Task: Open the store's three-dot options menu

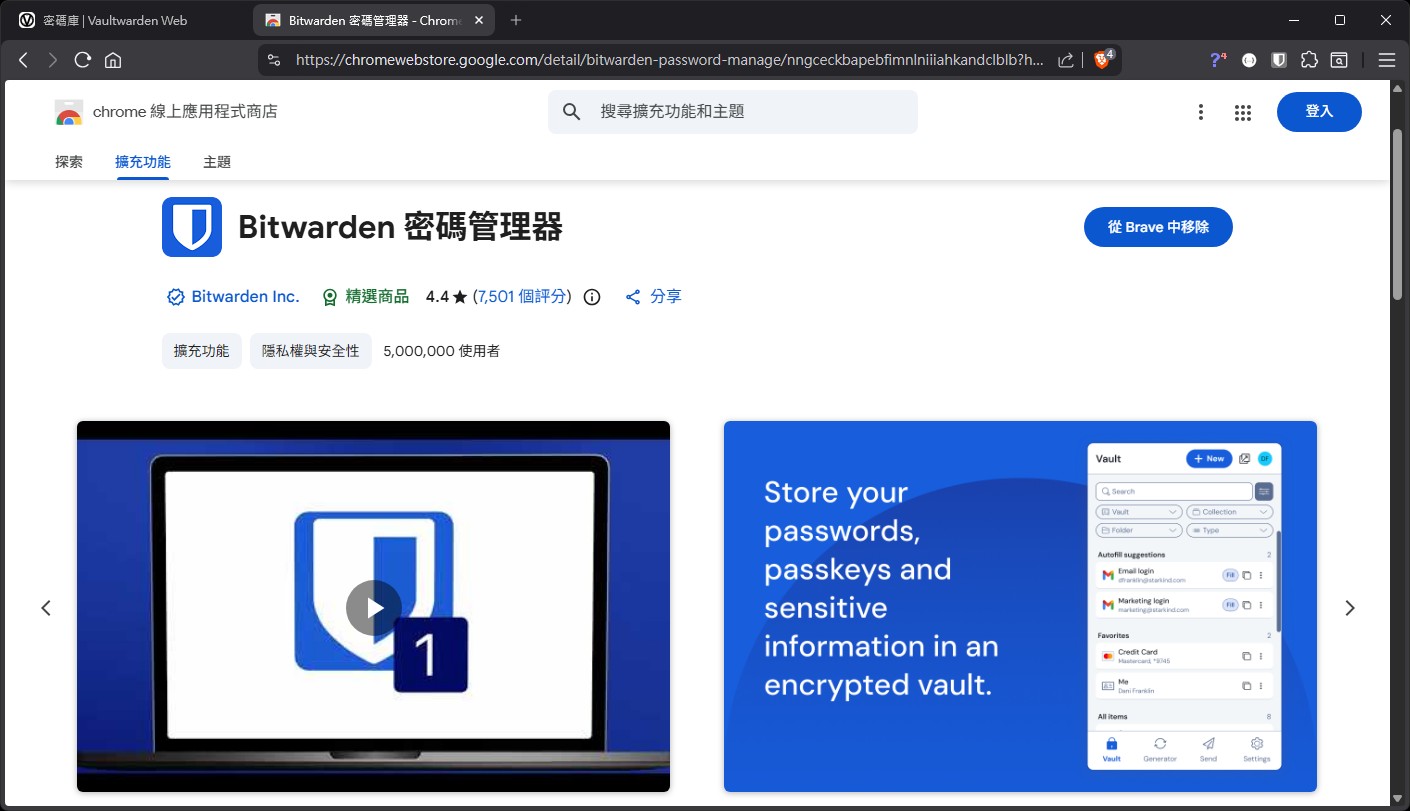Action: (1201, 112)
